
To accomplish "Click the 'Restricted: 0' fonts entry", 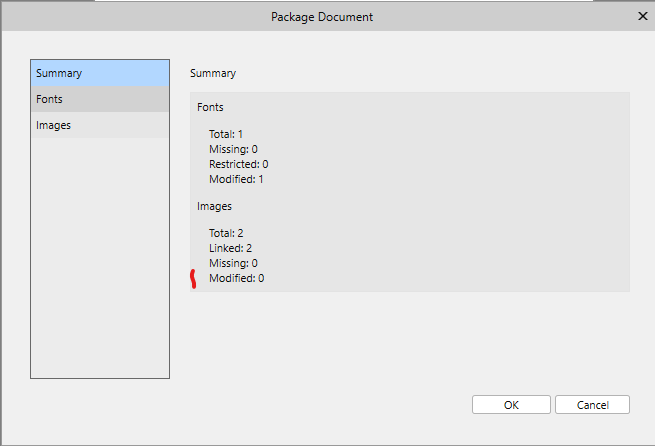I will (239, 164).
